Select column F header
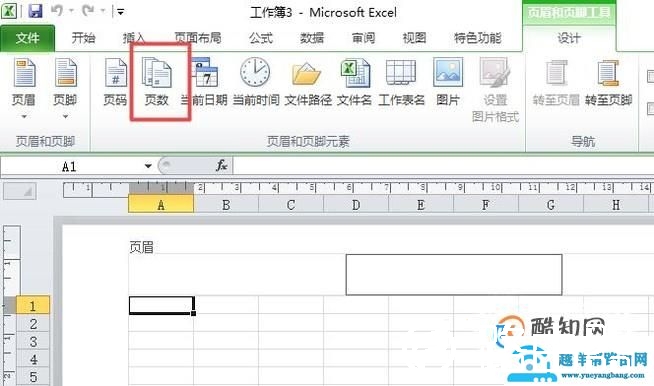The height and width of the screenshot is (386, 654). (486, 204)
